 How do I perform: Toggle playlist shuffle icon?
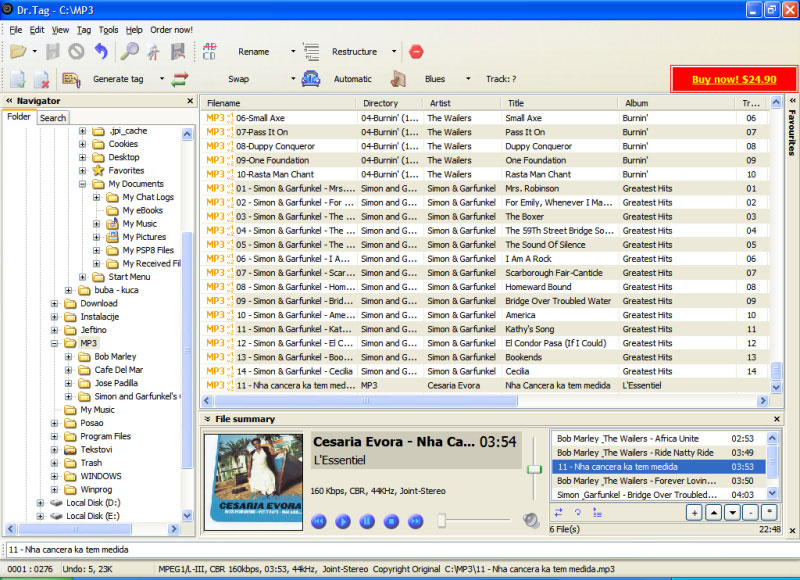[x=559, y=512]
